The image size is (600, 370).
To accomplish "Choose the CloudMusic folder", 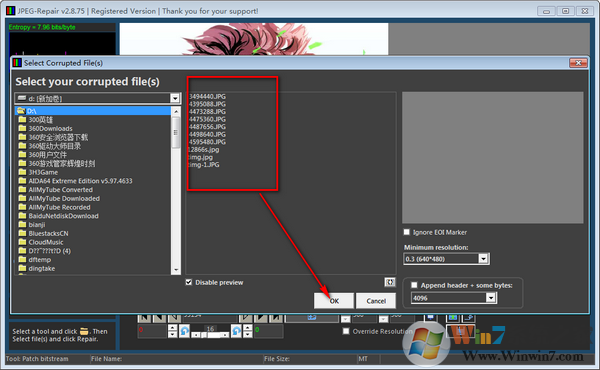I will [46, 243].
